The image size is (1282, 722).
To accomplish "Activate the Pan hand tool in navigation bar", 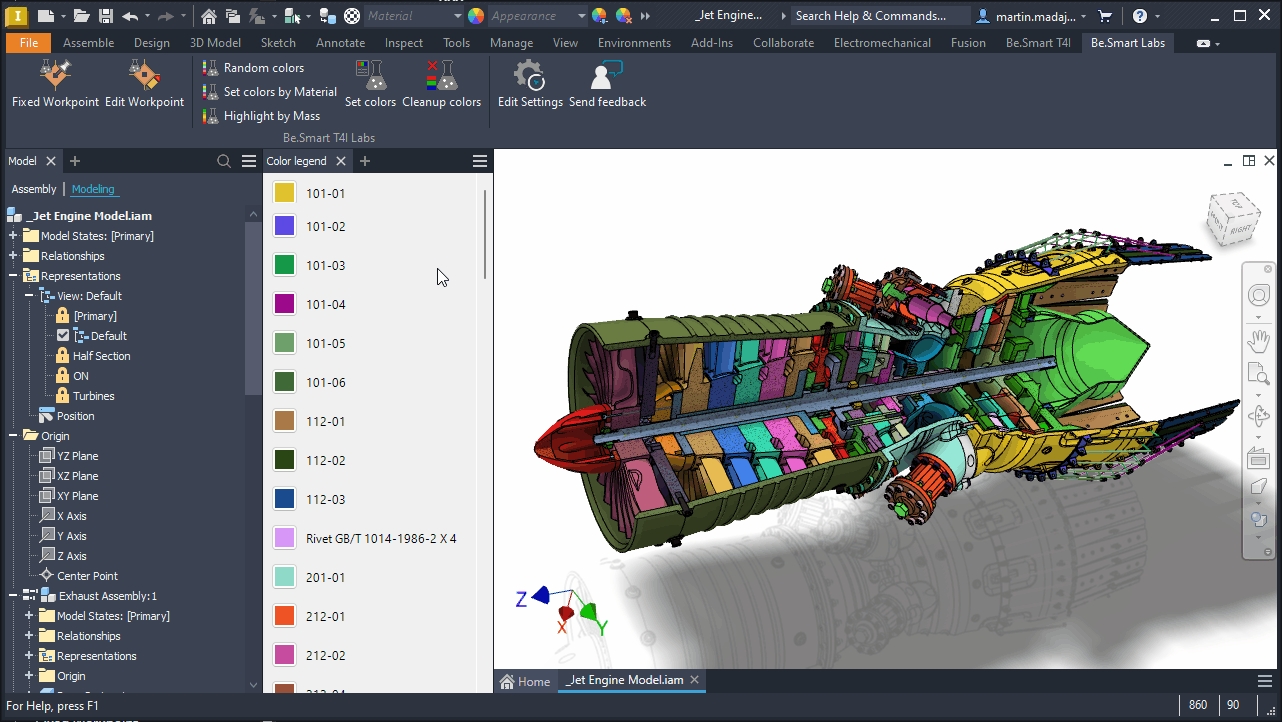I will pyautogui.click(x=1258, y=341).
